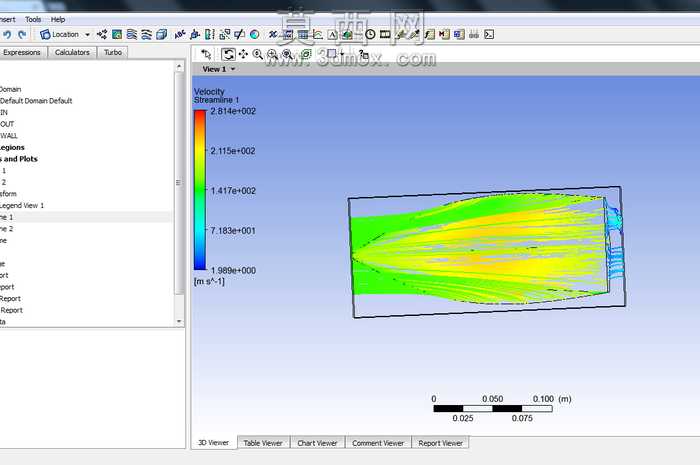Open the Tools menu
Viewport: 700px width, 465px height.
click(x=33, y=20)
